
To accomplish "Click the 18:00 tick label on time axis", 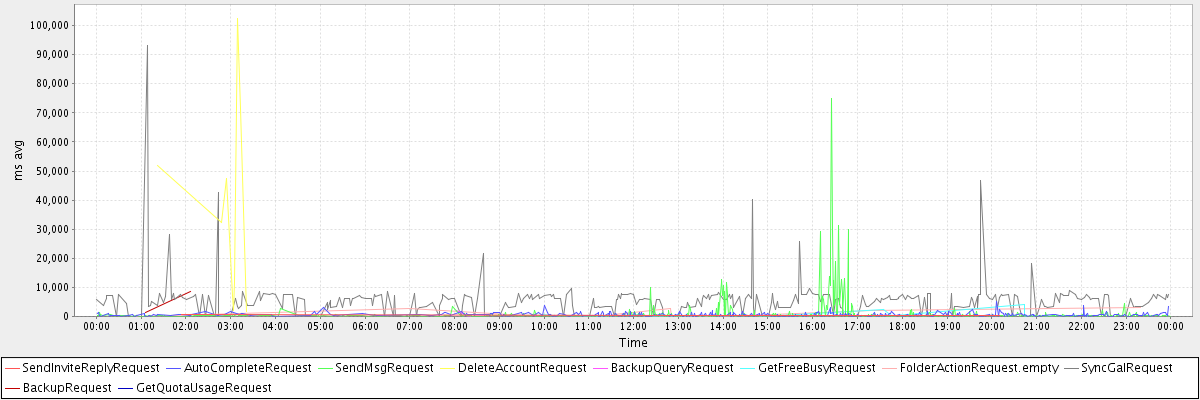I will click(902, 326).
